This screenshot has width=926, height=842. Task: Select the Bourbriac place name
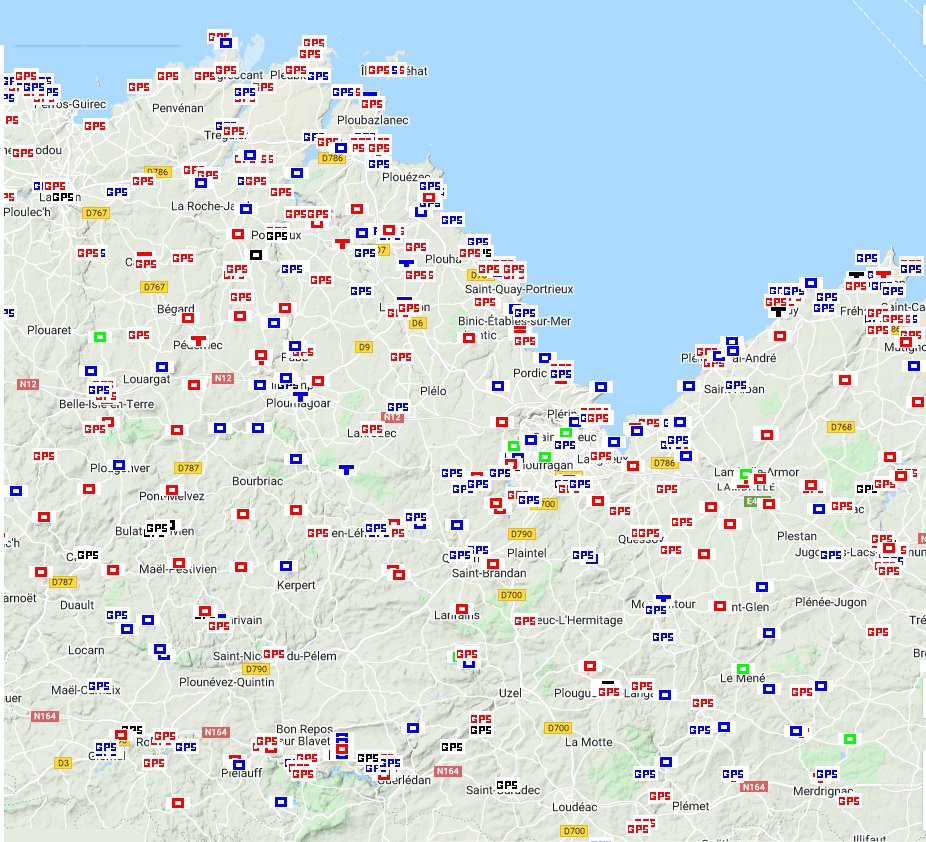259,481
